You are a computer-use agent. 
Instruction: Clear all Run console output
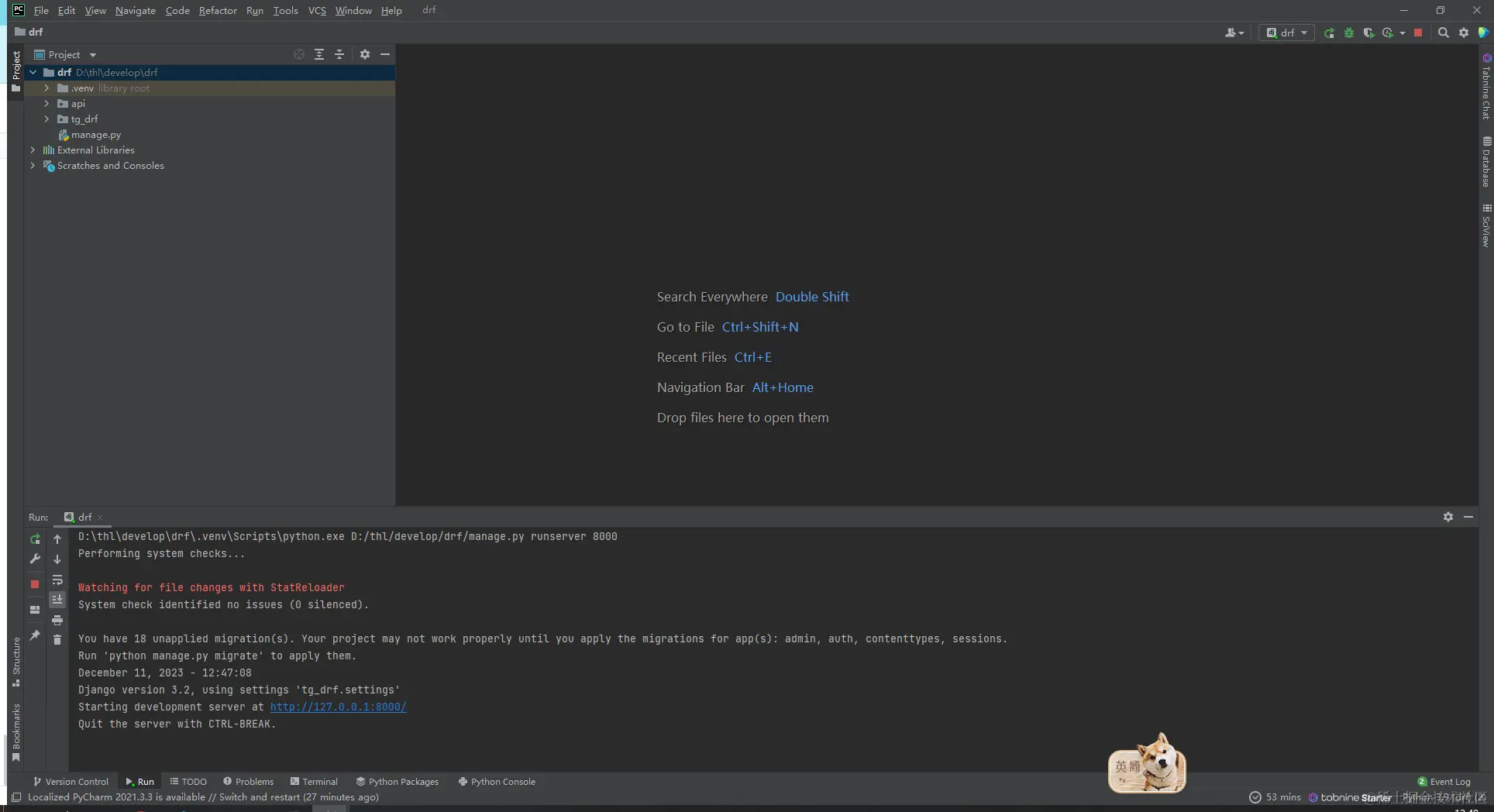pos(57,640)
